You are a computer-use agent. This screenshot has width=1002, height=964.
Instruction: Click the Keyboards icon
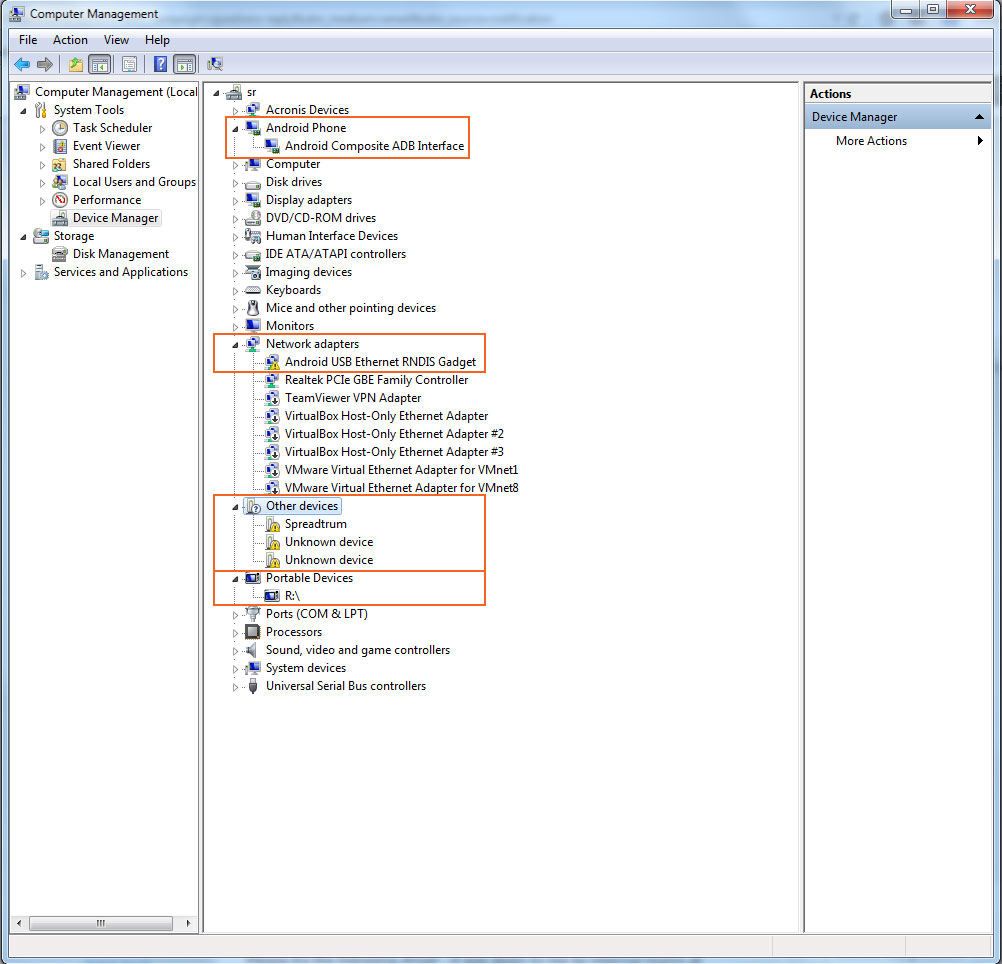click(x=253, y=290)
